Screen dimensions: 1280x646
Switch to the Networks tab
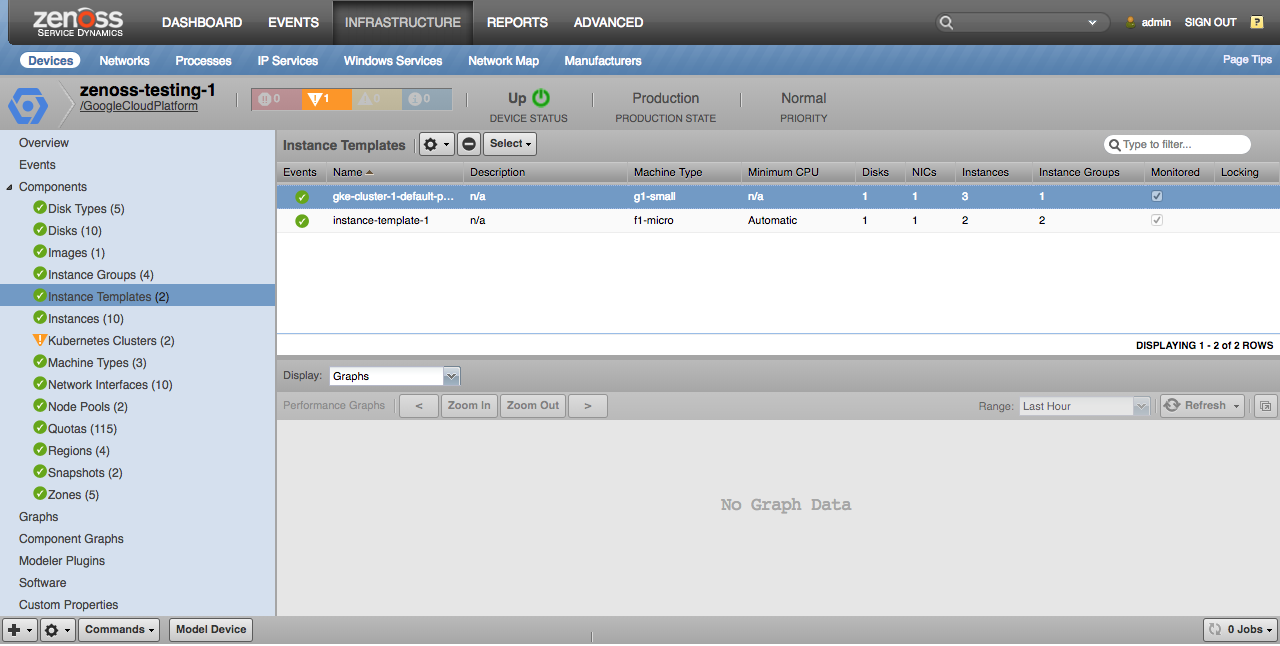coord(124,61)
